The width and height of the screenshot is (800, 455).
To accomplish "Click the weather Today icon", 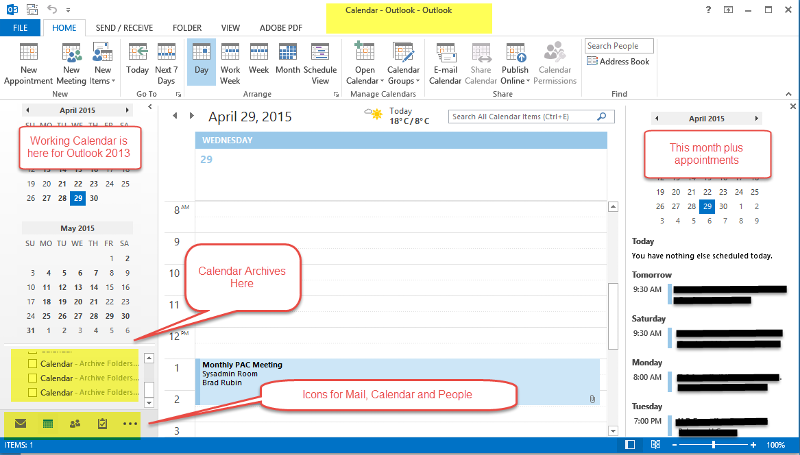I will click(x=373, y=113).
